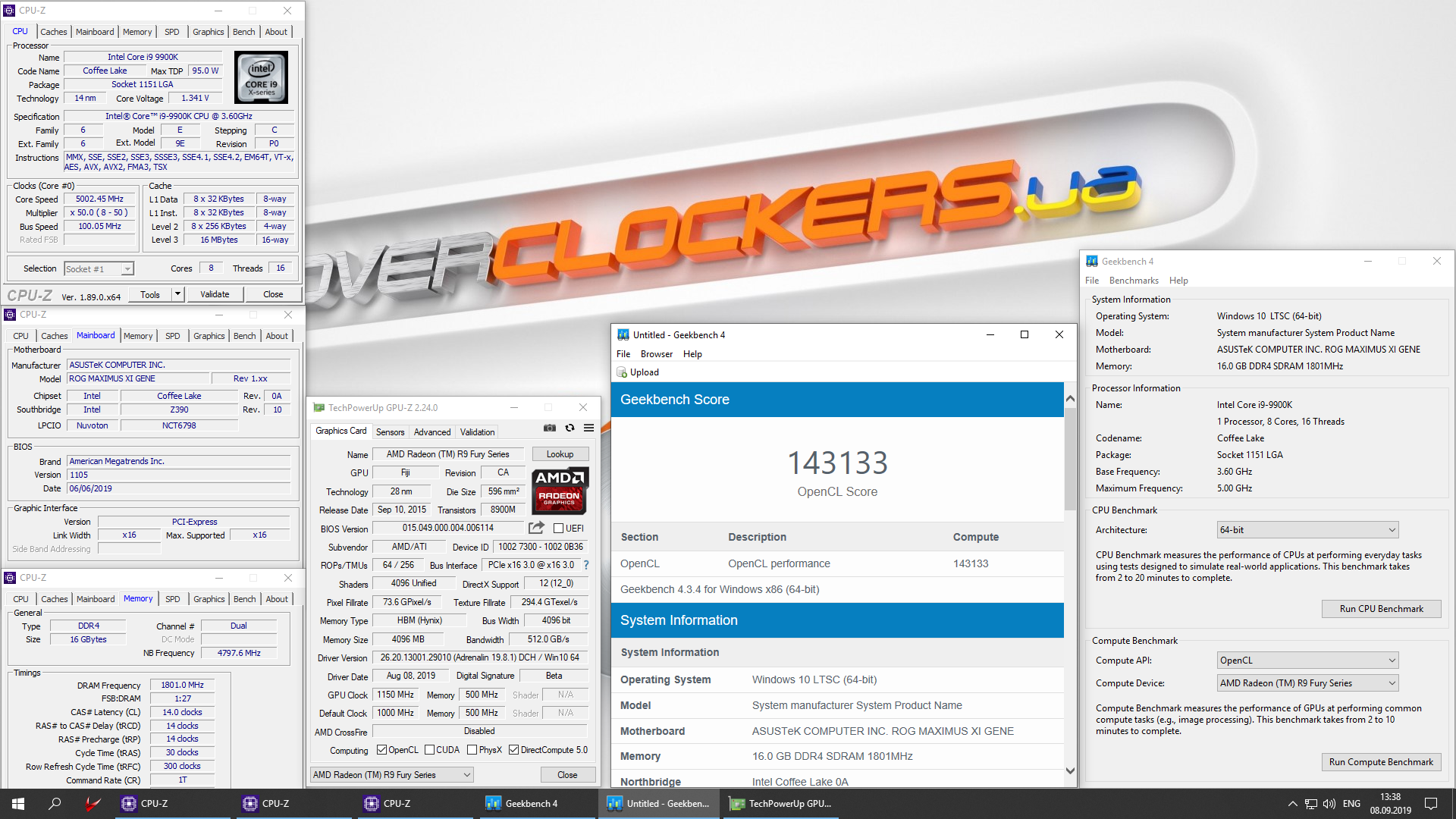Image resolution: width=1456 pixels, height=819 pixels.
Task: Click top CPU-Z window title icon
Action: pos(10,11)
